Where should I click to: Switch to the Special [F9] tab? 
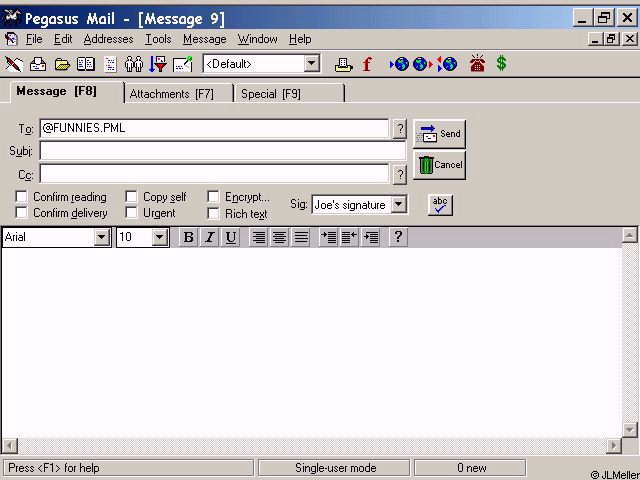tap(289, 93)
